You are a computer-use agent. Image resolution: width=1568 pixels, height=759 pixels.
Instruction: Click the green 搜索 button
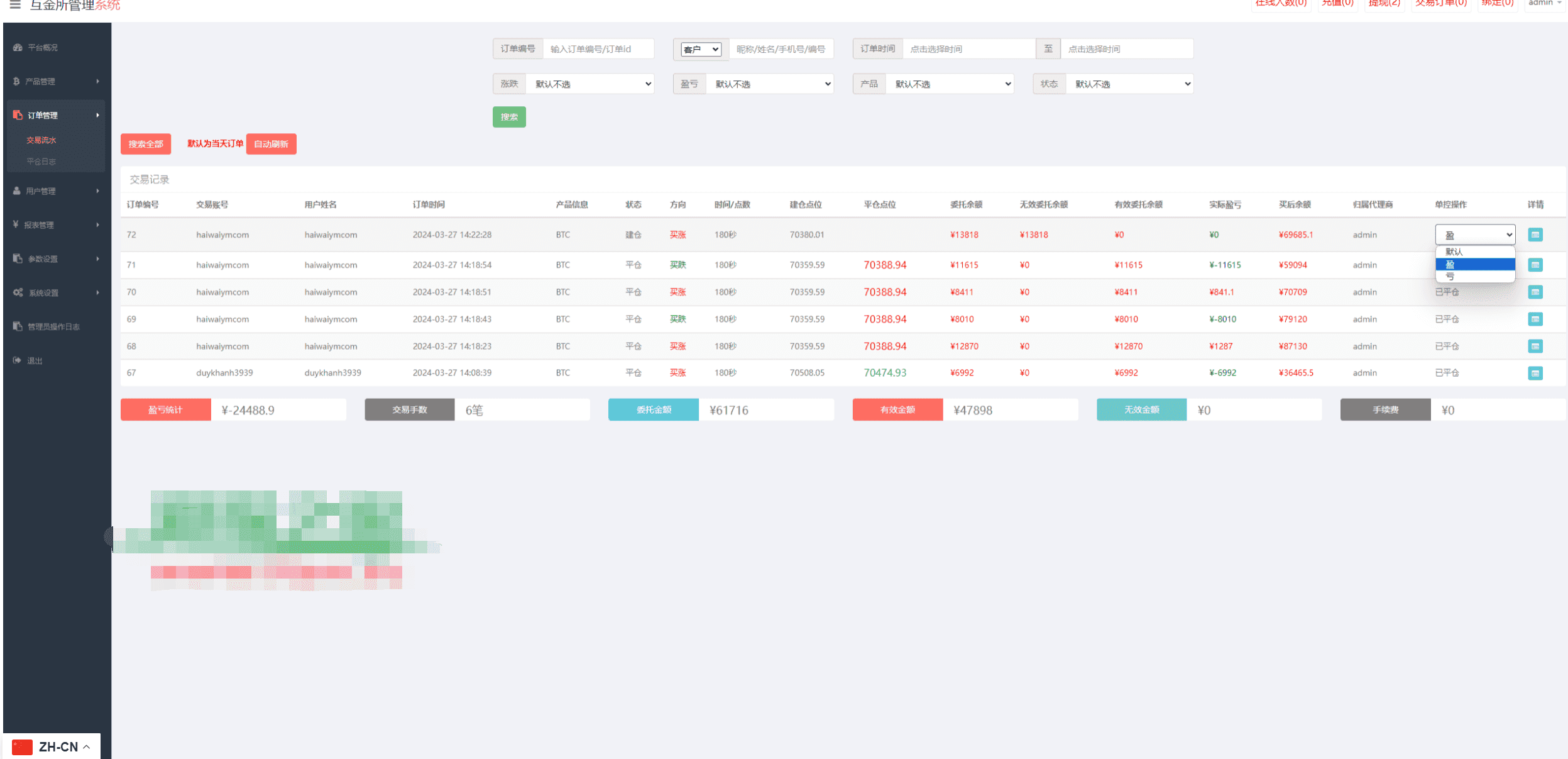pyautogui.click(x=509, y=117)
